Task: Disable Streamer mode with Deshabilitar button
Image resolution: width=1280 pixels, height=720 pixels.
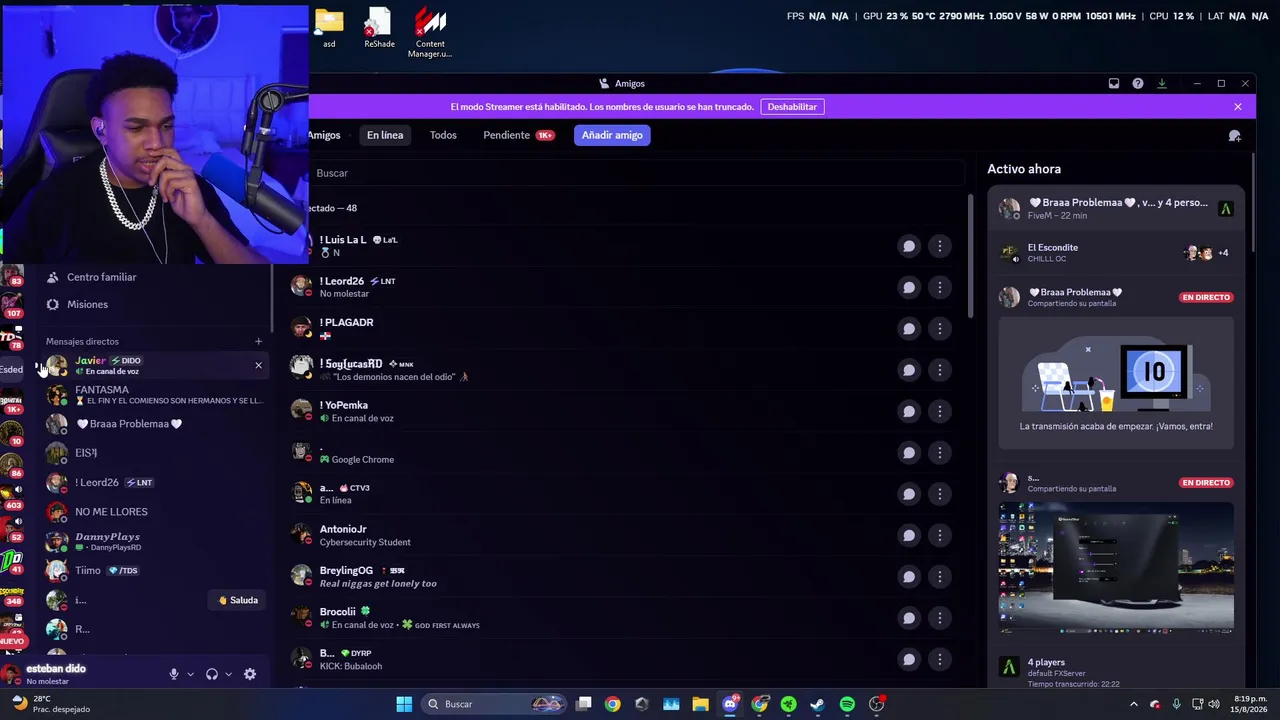Action: point(792,107)
